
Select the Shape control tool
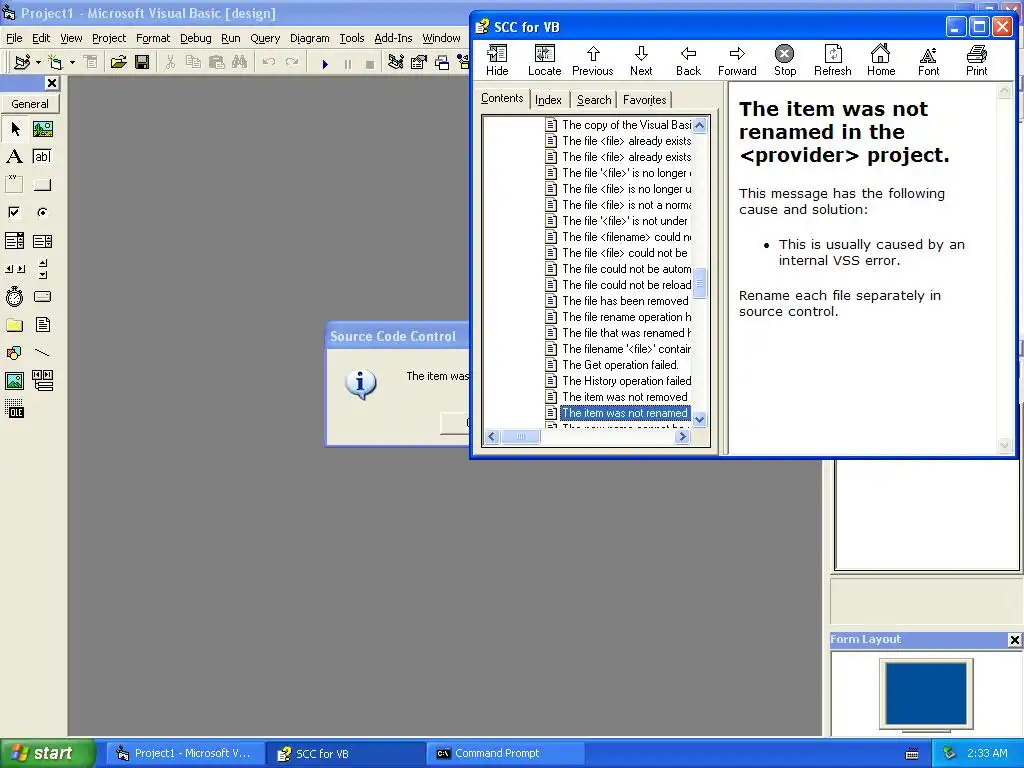click(x=14, y=353)
